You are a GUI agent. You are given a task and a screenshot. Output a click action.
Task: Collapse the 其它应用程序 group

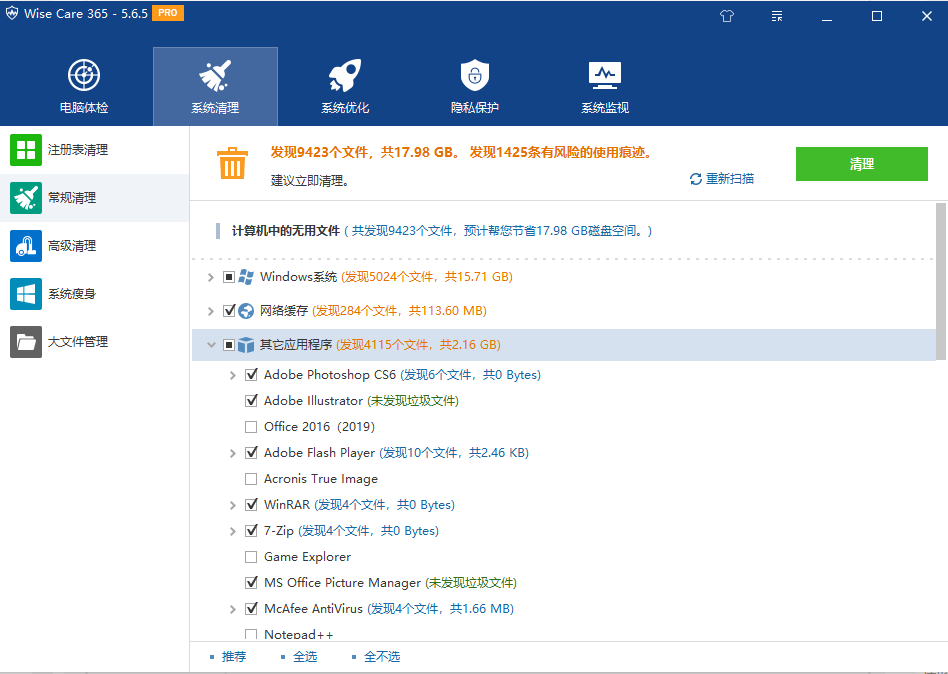(x=211, y=344)
